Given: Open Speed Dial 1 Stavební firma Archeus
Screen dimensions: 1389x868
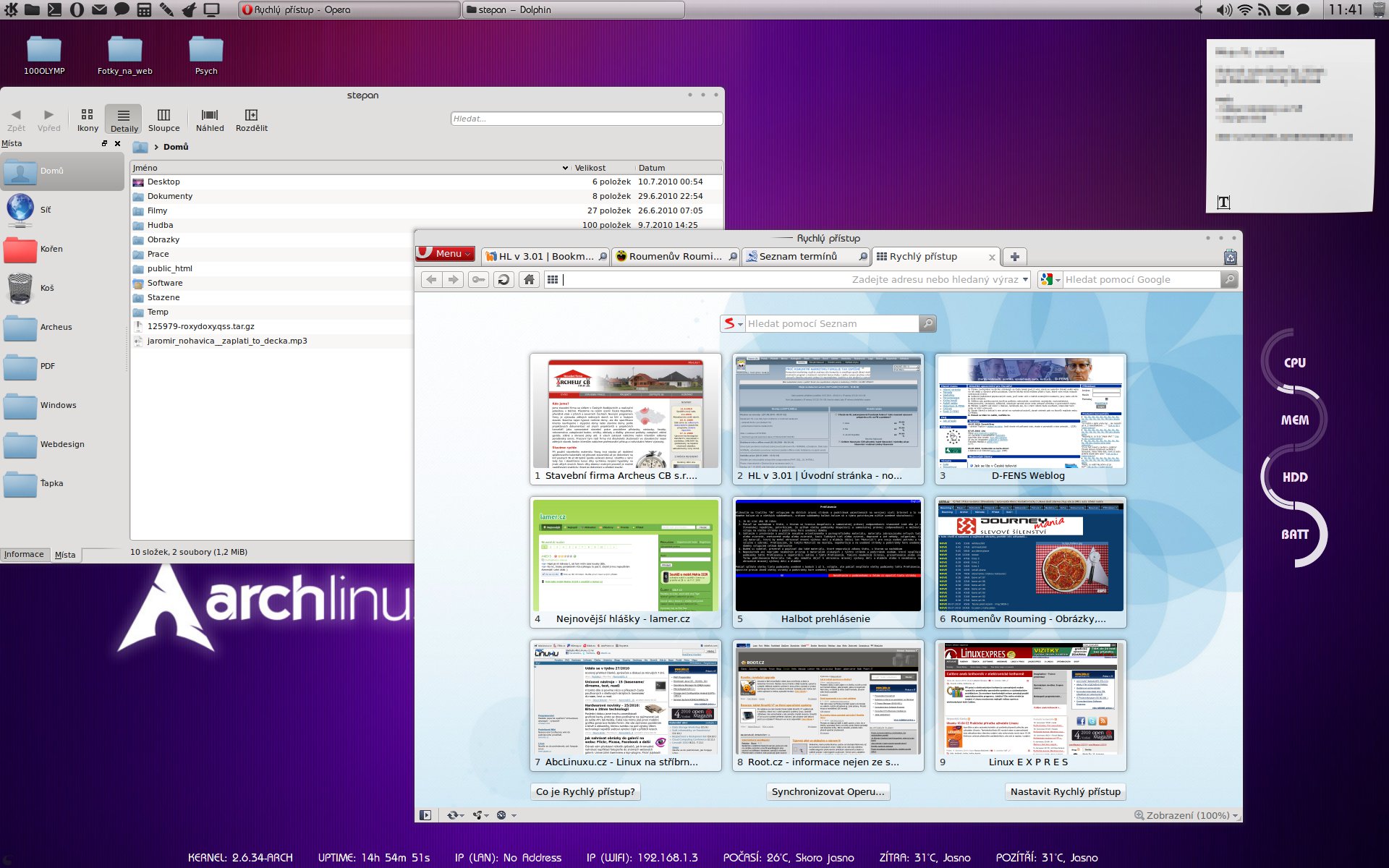Looking at the screenshot, I should 626,419.
